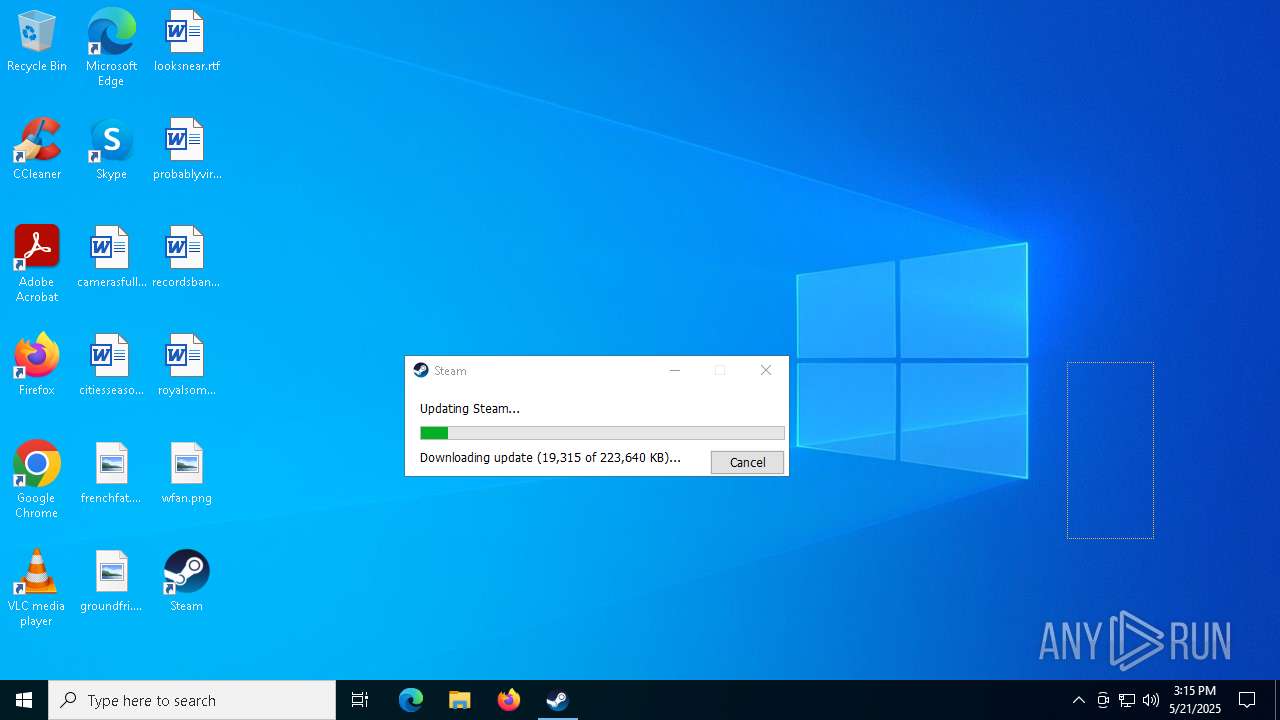
Task: Select the probablyvir... document icon
Action: click(x=186, y=150)
